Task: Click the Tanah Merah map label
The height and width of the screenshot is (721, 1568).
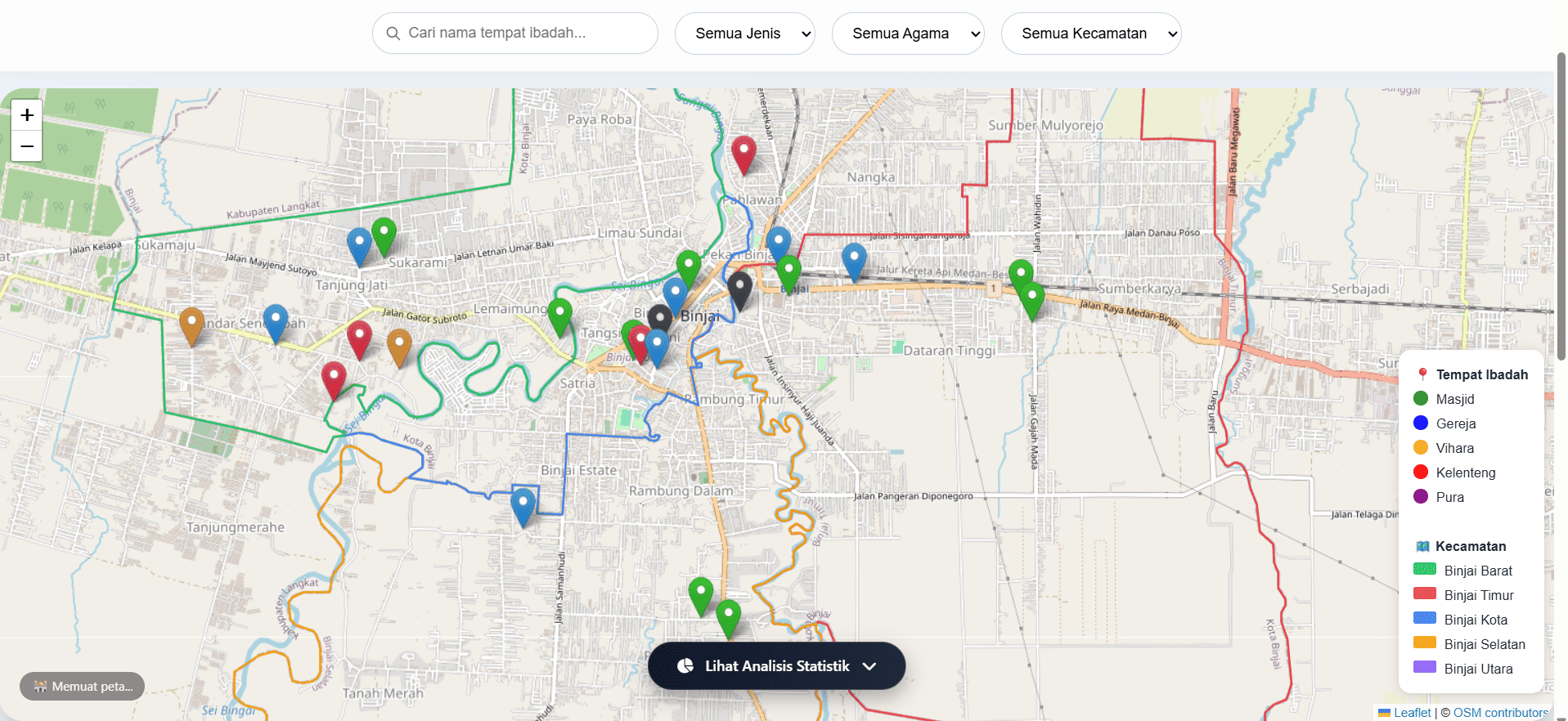Action: coord(383,694)
